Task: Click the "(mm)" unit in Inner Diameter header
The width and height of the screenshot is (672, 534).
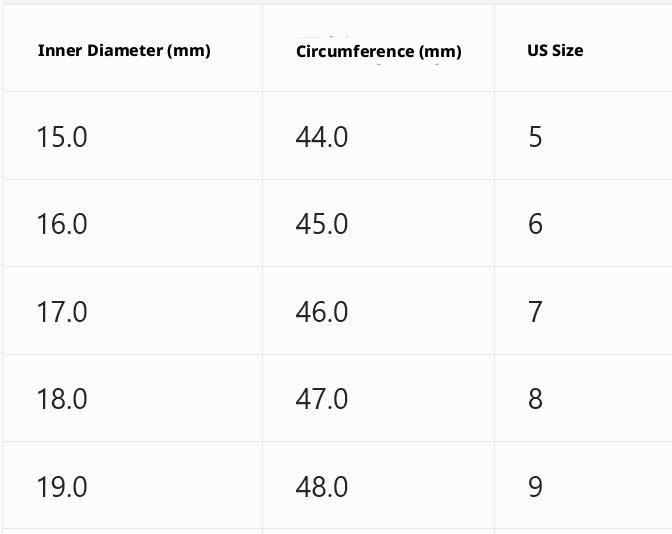Action: click(x=189, y=50)
